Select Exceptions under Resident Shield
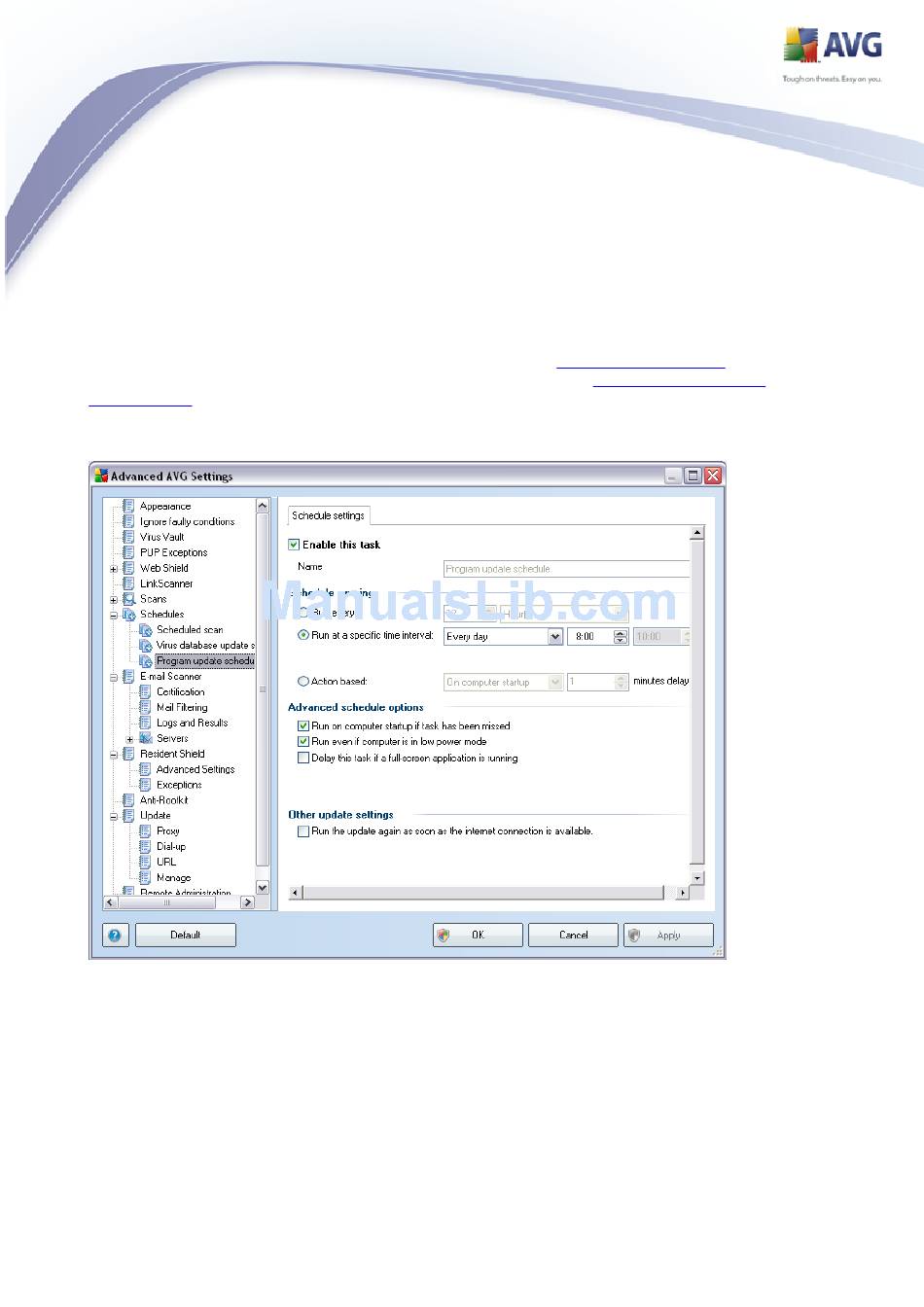The height and width of the screenshot is (1307, 924). point(179,785)
